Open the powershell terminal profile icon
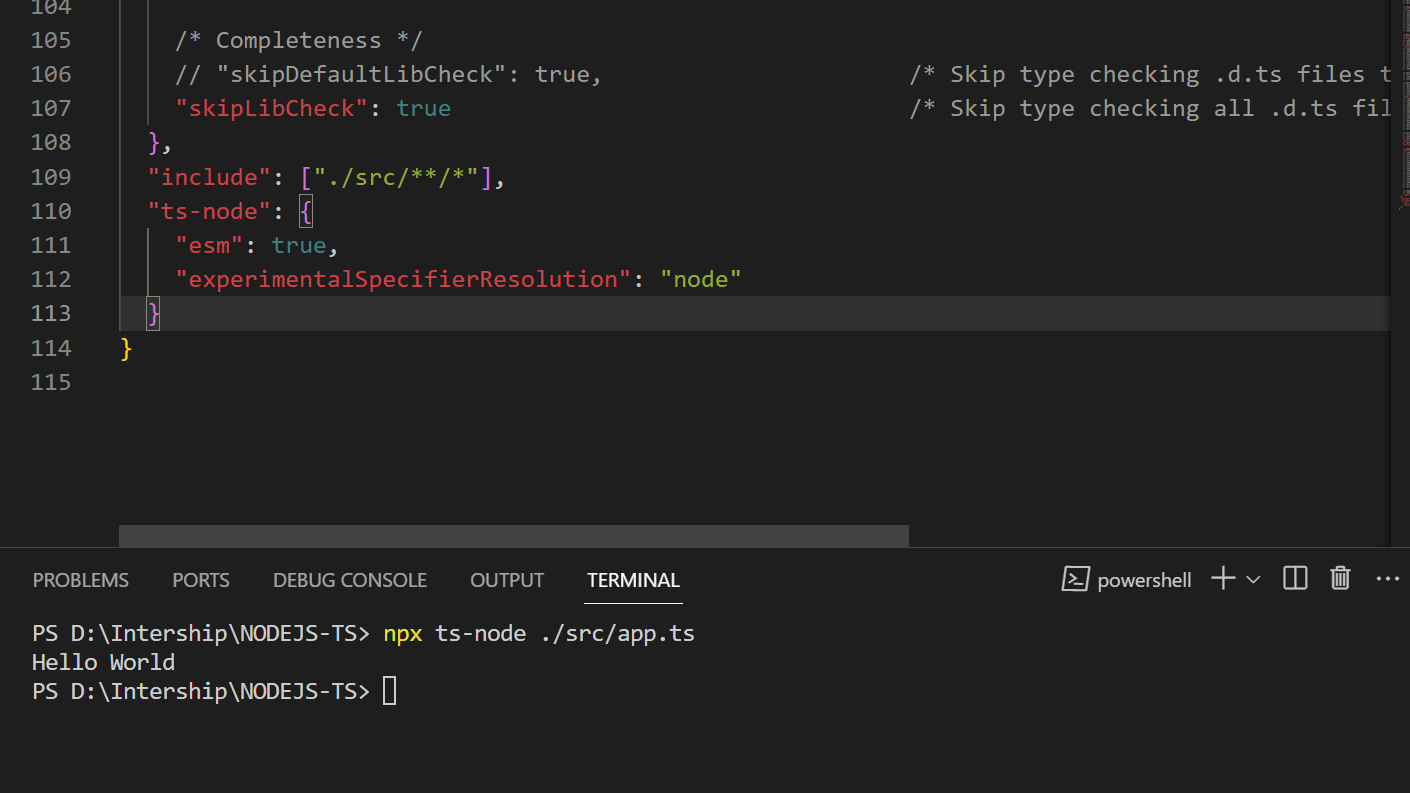 coord(1075,579)
